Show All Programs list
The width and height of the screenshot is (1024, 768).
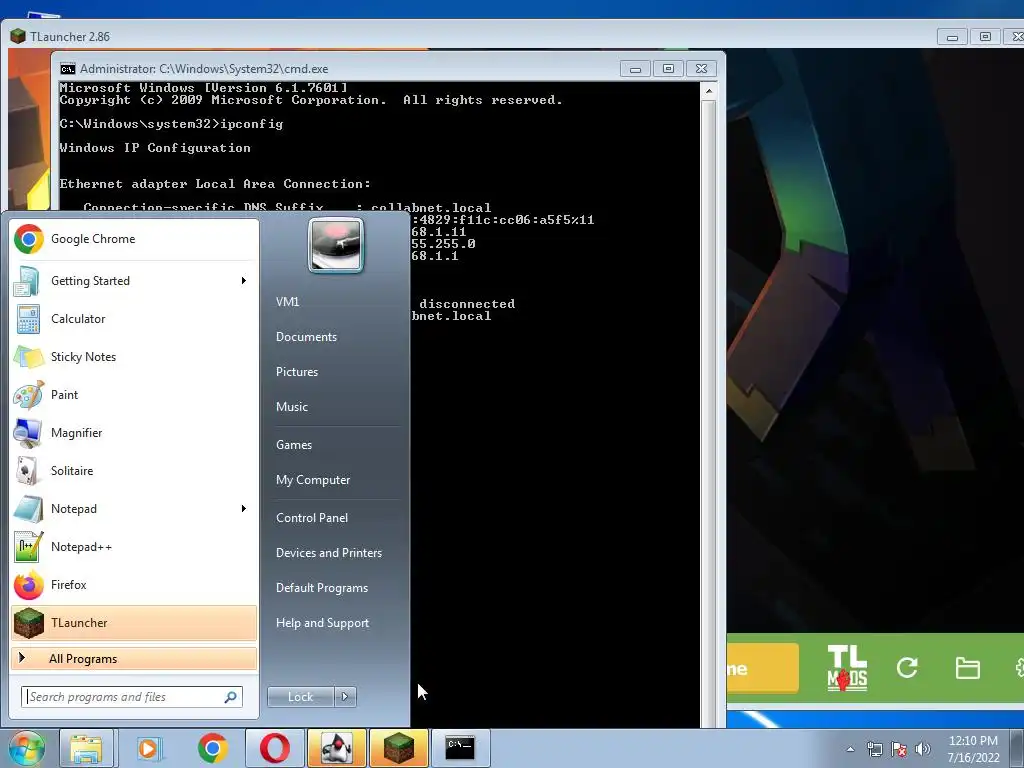[x=134, y=658]
